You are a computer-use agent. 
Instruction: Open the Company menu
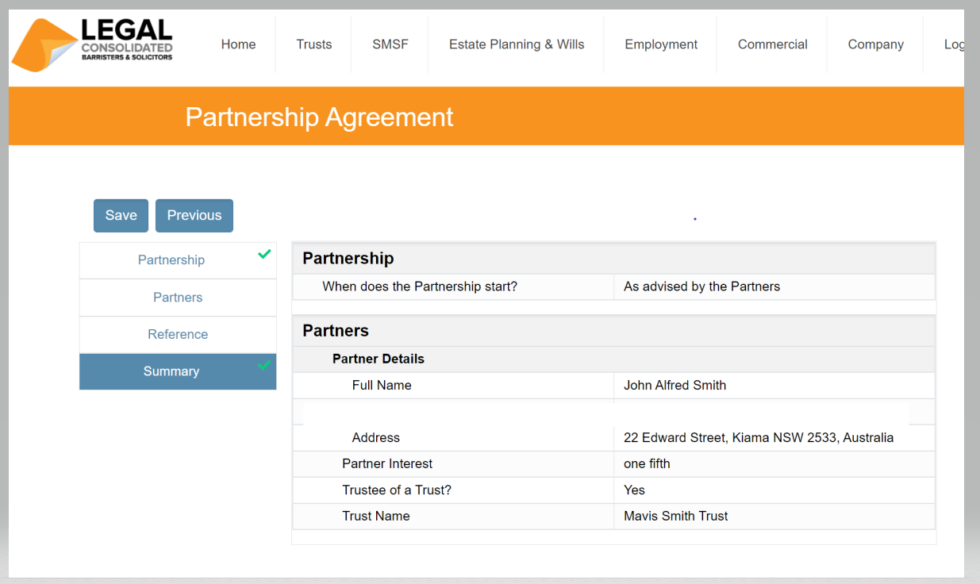pos(875,44)
